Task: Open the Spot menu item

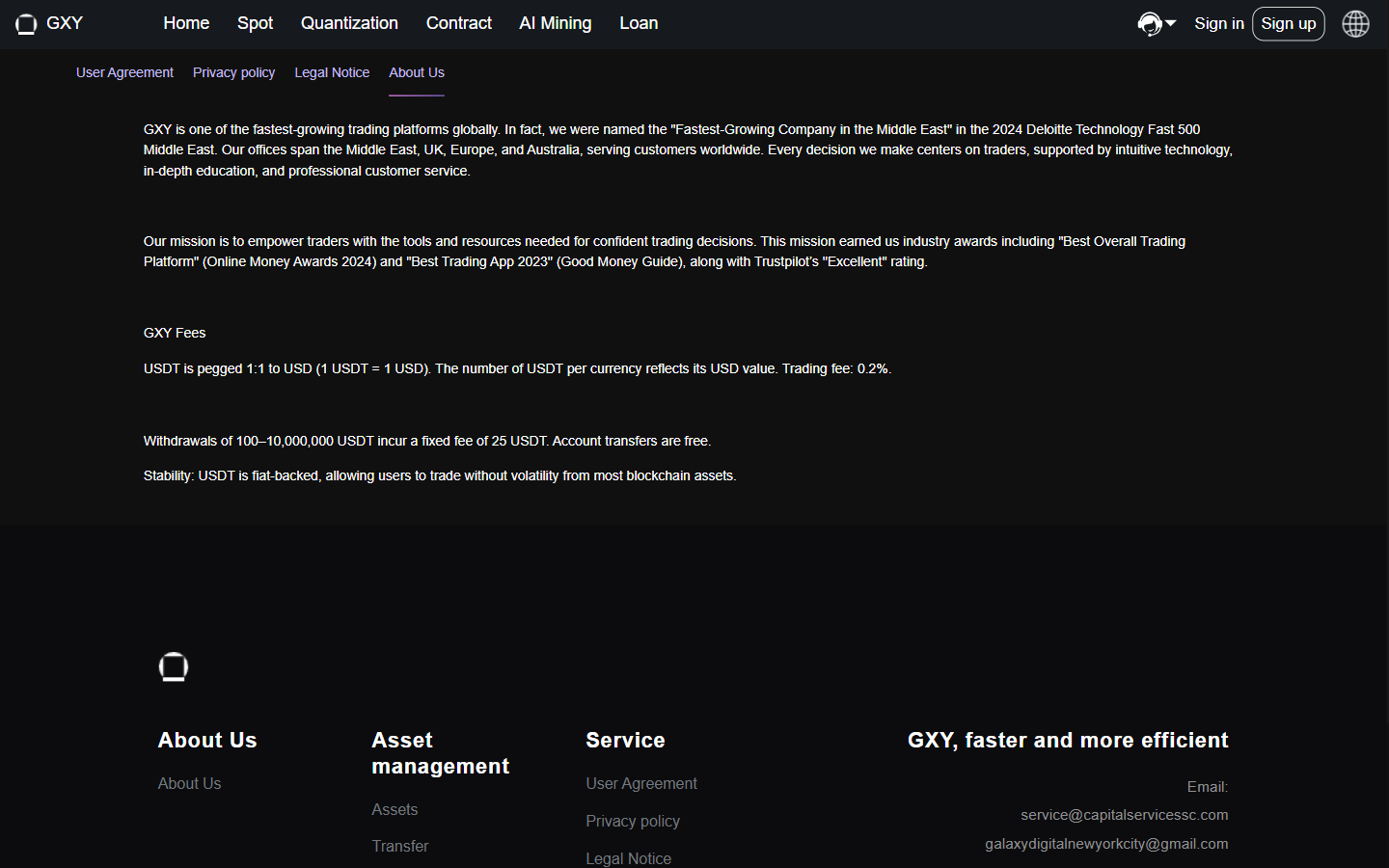Action: [x=255, y=23]
